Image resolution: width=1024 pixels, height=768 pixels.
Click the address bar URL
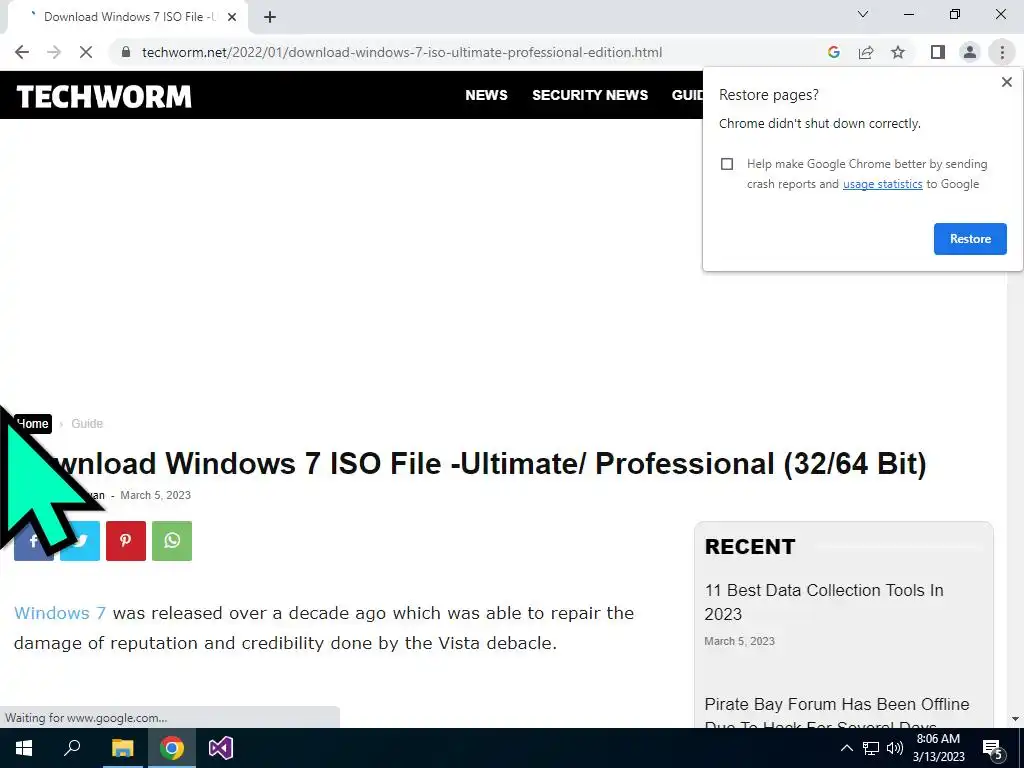(402, 52)
